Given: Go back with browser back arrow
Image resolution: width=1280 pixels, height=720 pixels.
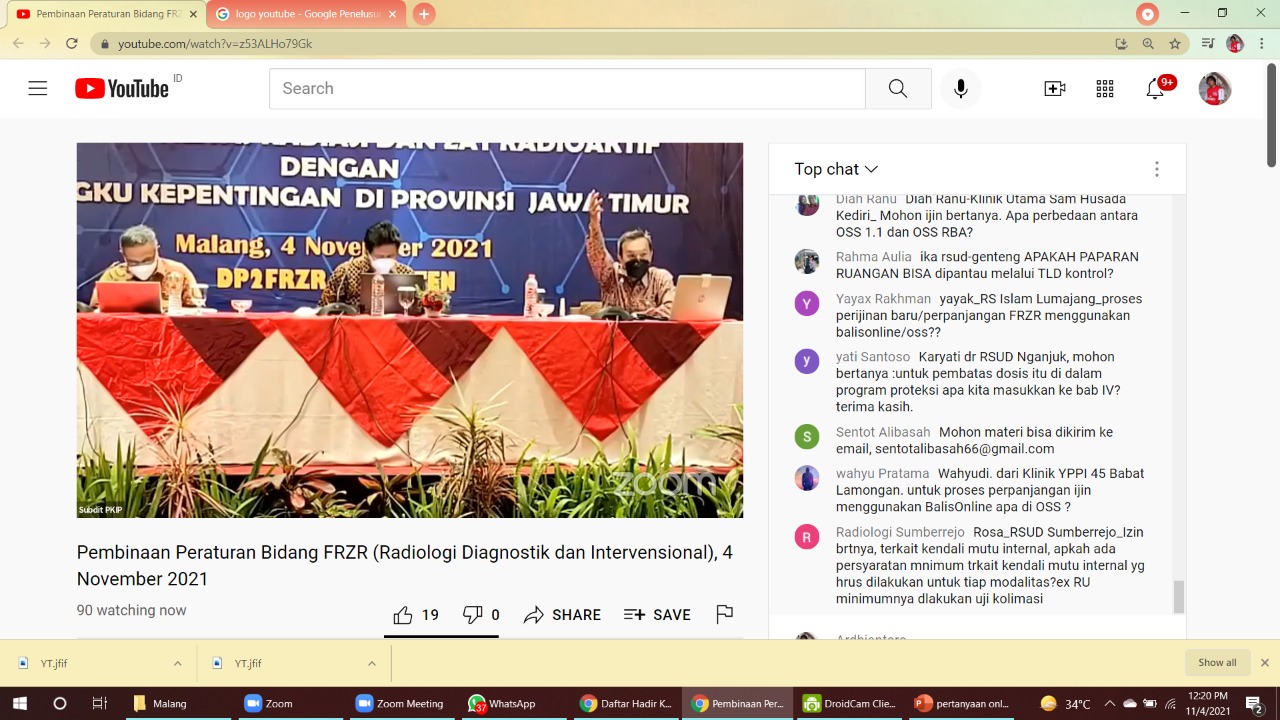Looking at the screenshot, I should coord(18,44).
